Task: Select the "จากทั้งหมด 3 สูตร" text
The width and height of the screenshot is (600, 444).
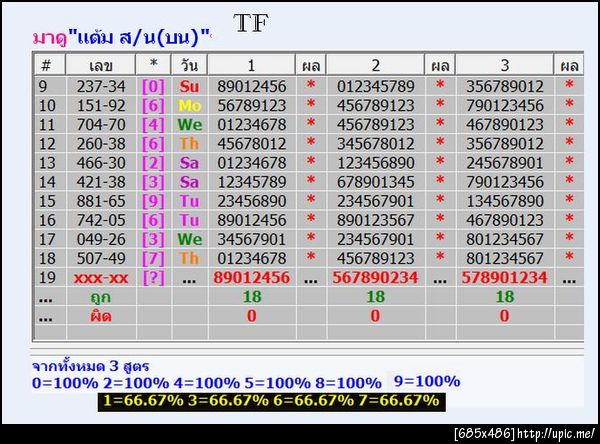Action: [x=90, y=366]
